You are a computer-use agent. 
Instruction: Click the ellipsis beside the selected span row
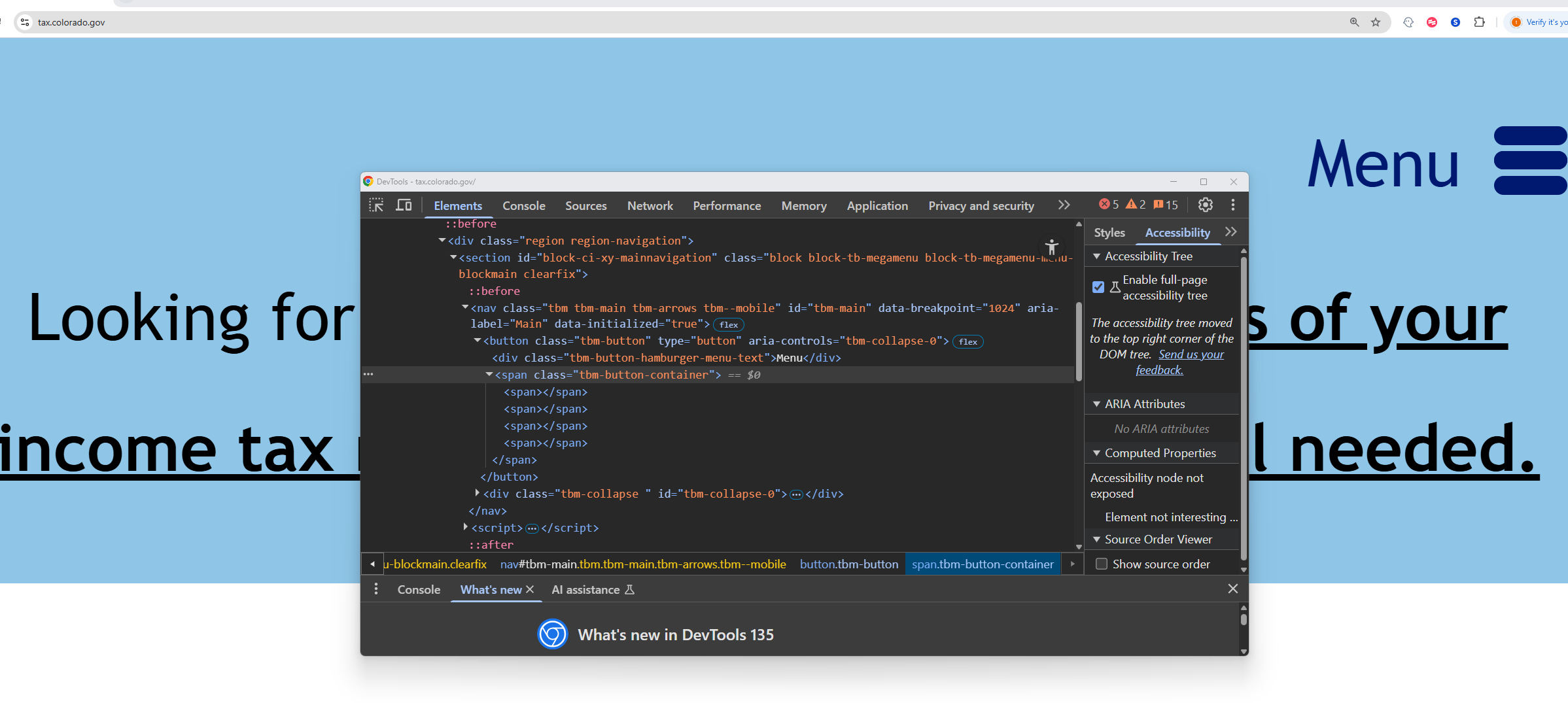368,375
